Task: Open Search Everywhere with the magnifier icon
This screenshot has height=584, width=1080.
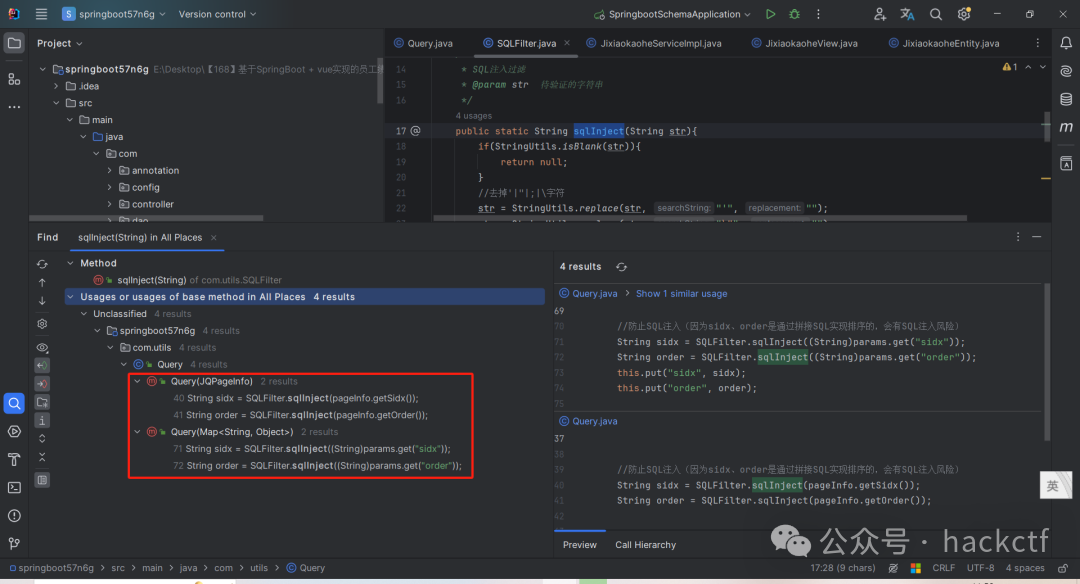Action: click(936, 13)
